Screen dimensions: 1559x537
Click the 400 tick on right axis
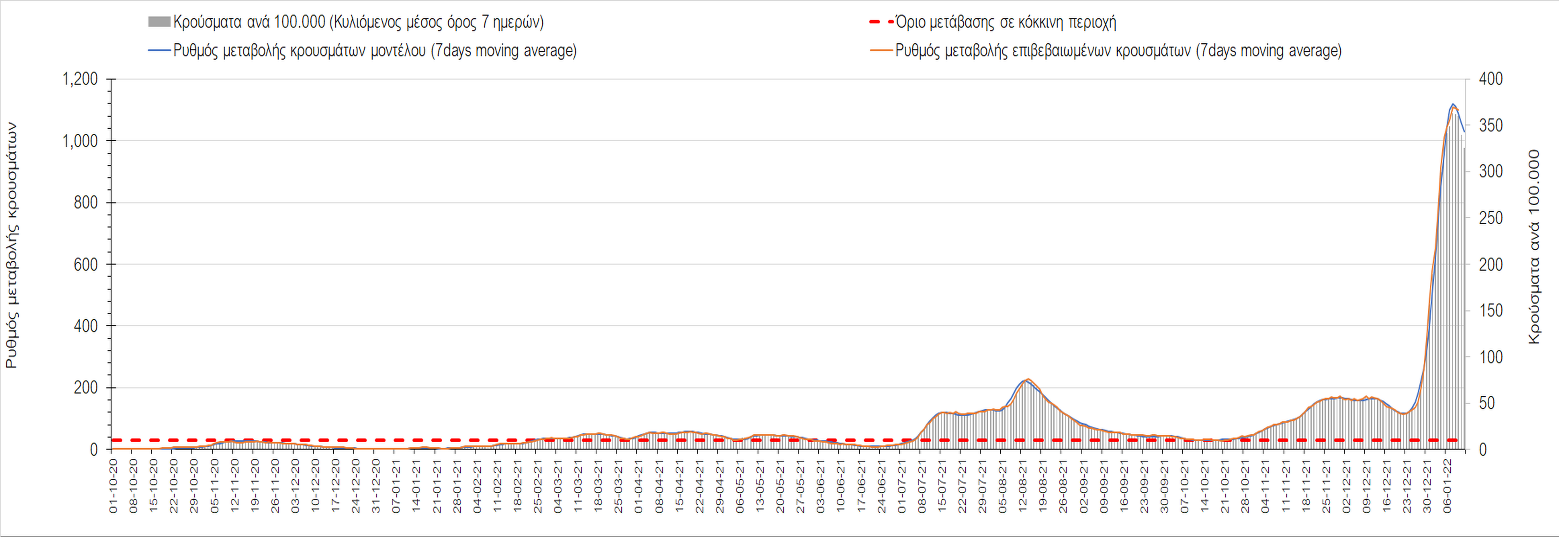pos(1487,80)
